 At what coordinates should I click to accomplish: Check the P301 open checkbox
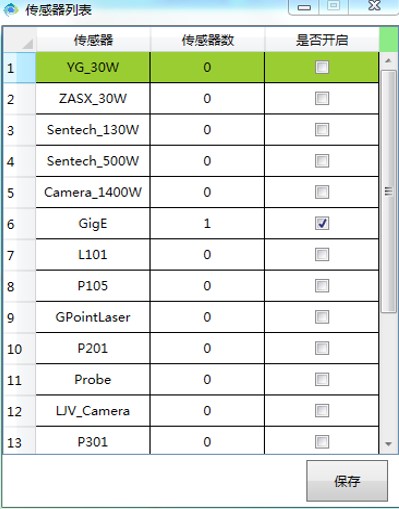[x=322, y=442]
